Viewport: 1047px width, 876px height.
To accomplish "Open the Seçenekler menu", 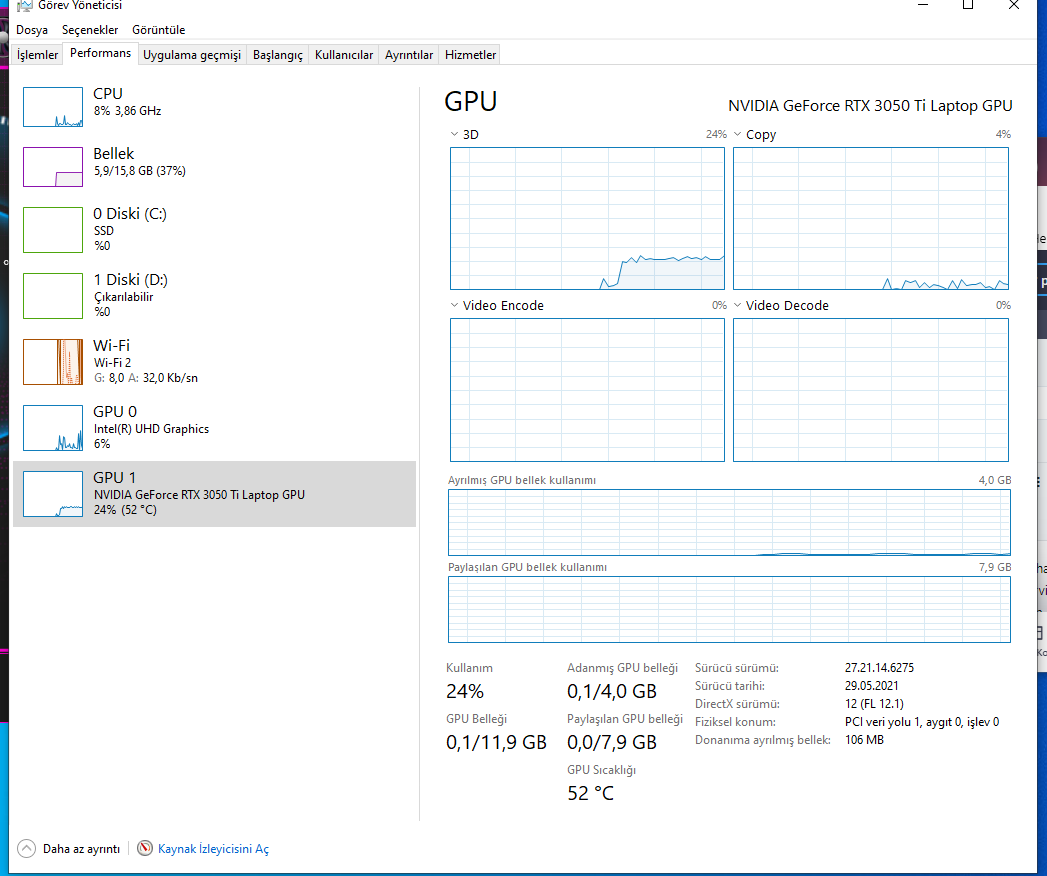I will [x=90, y=30].
